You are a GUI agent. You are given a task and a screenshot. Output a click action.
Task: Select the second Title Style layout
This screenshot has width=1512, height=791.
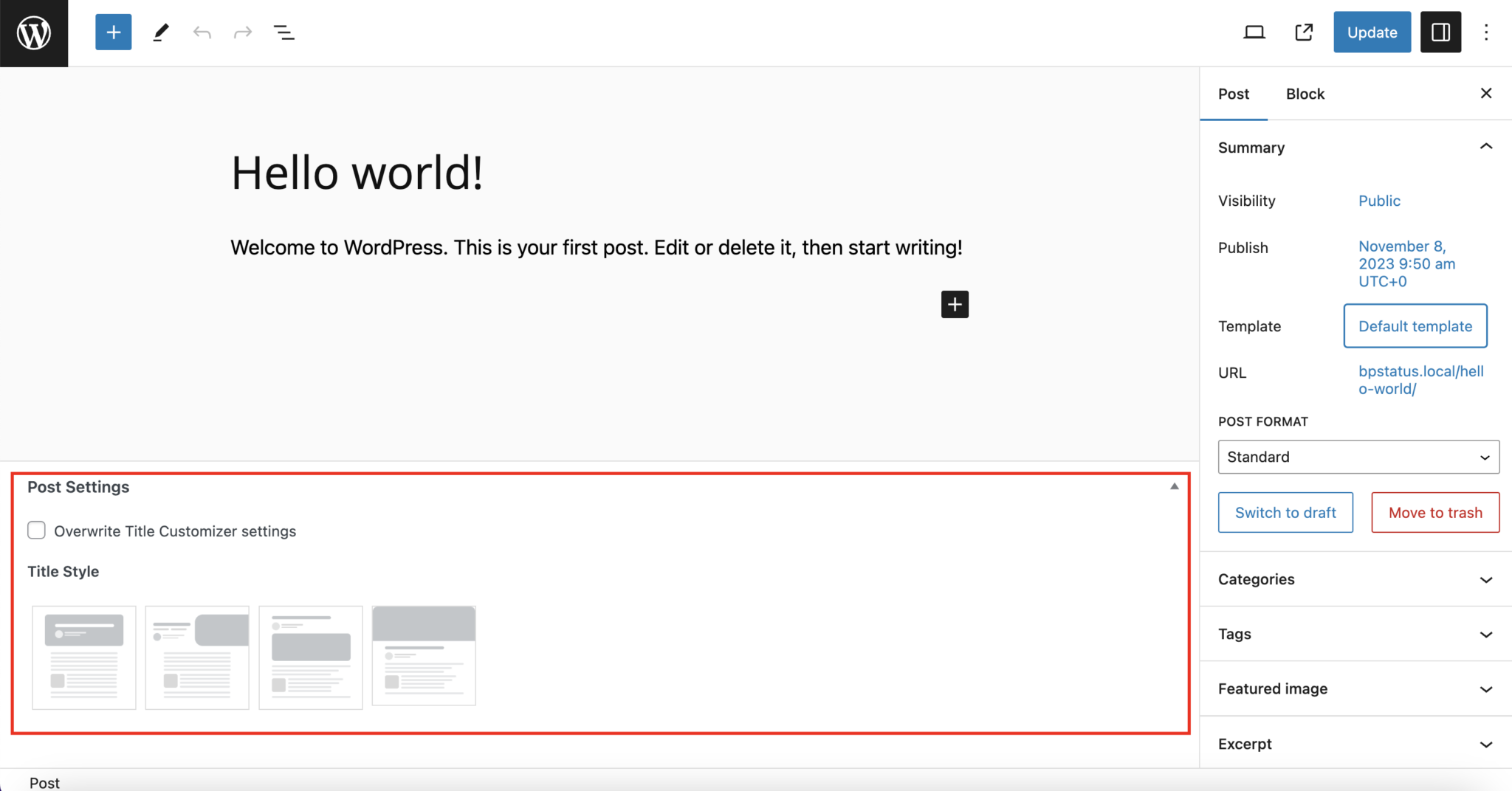196,657
